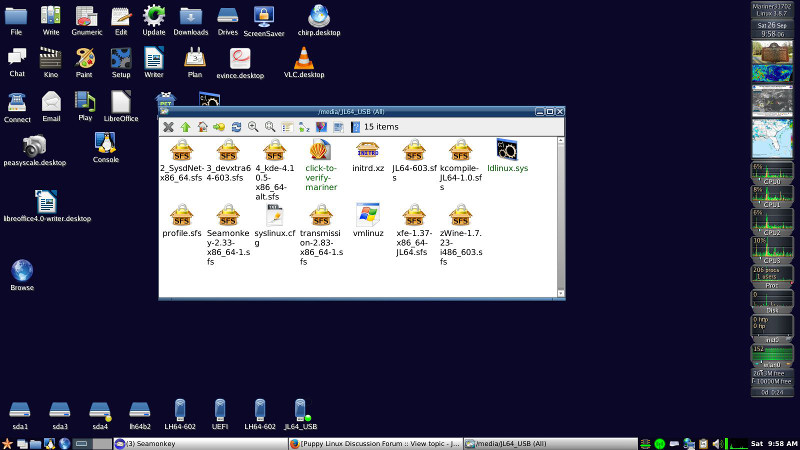Click the sort A-Z icon
Screen dimensions: 800x450
click(304, 127)
